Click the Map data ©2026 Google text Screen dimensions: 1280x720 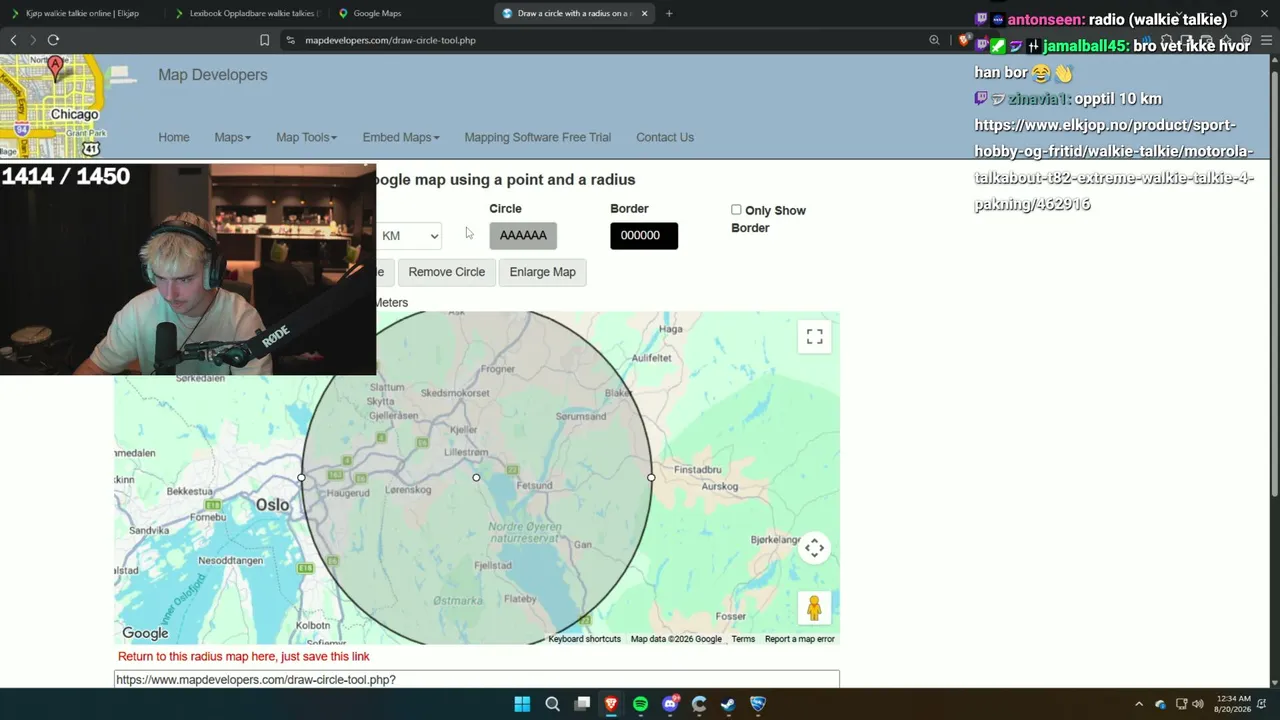coord(676,639)
